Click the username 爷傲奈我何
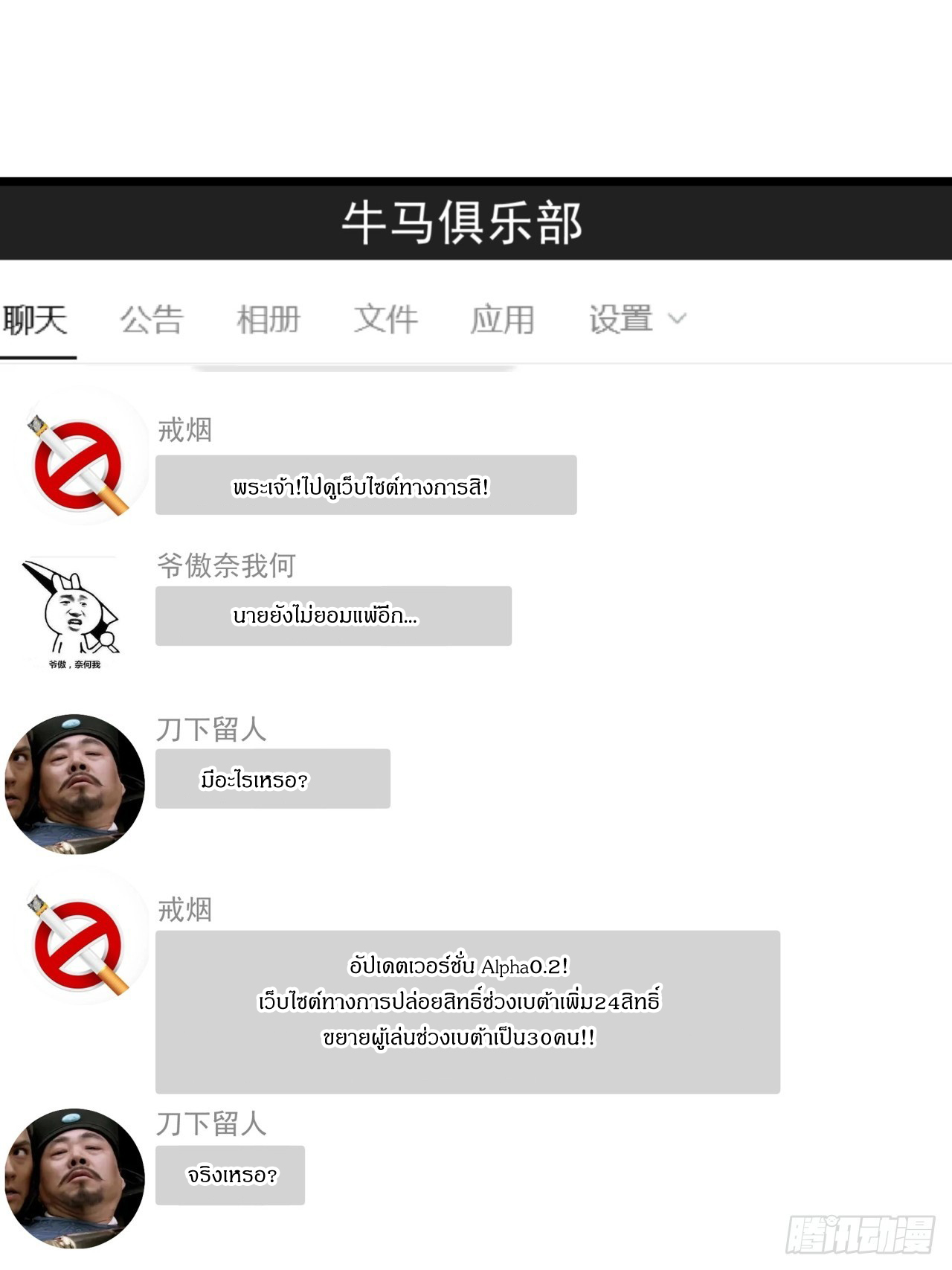The width and height of the screenshot is (952, 1270). (226, 566)
